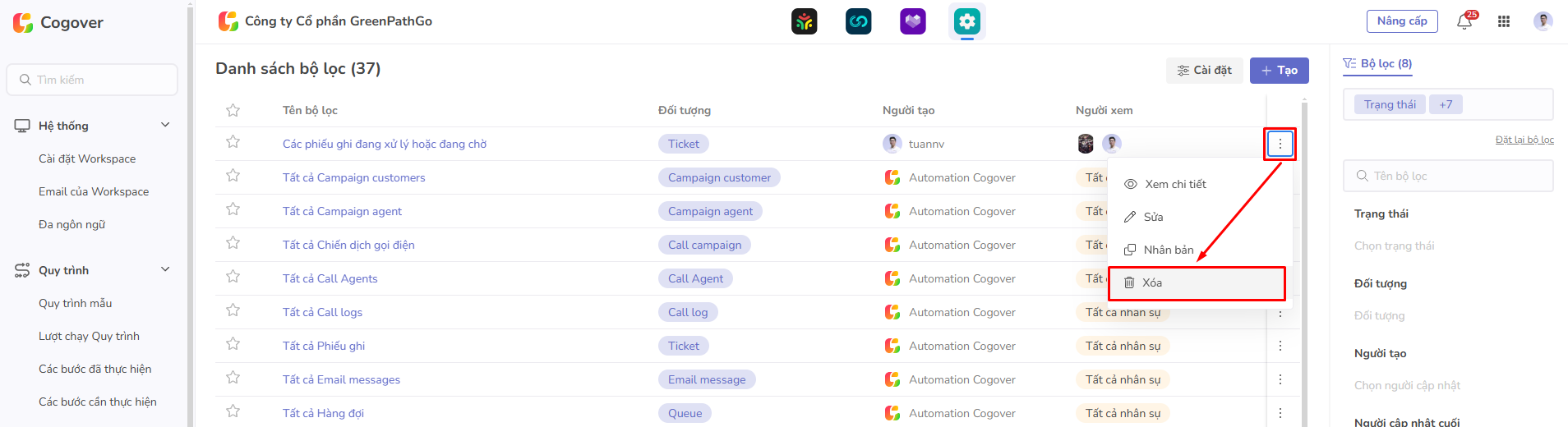Screen dimensions: 1568x427
Task: Open three-dot menu for first filter row
Action: coord(1280,144)
